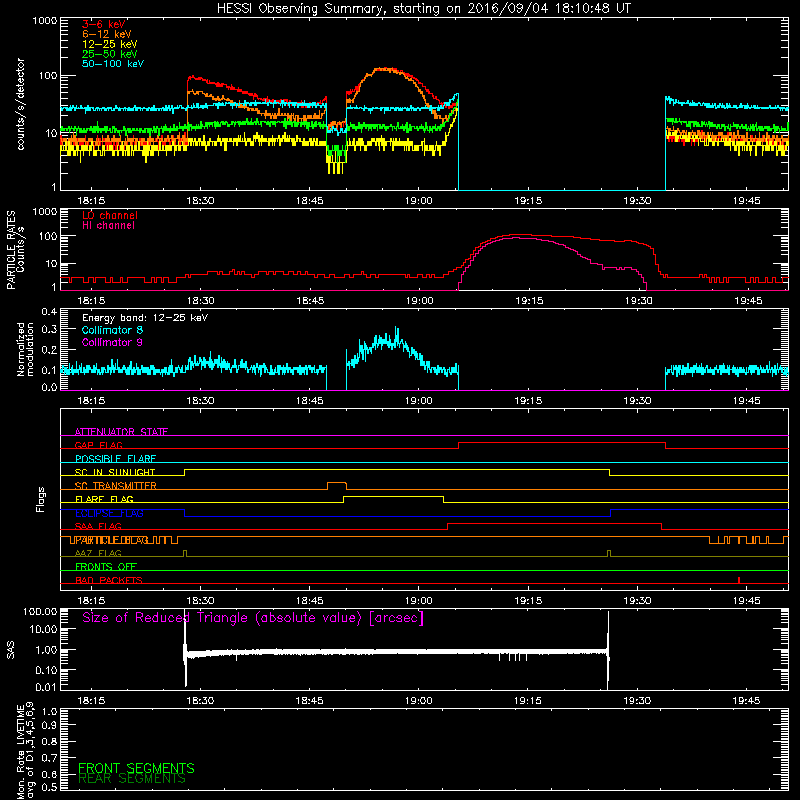Select the ECLIPSE FLAG label
This screenshot has width=800, height=800.
109,513
